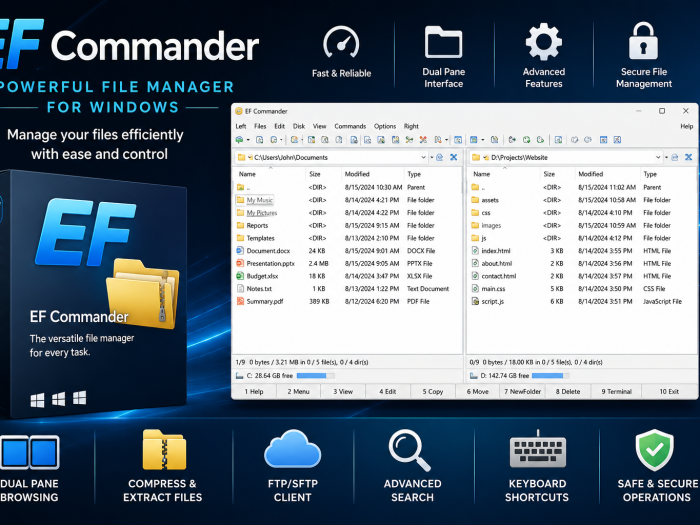The width and height of the screenshot is (700, 525).
Task: Expand the left pane path dropdown chevron
Action: (x=423, y=157)
